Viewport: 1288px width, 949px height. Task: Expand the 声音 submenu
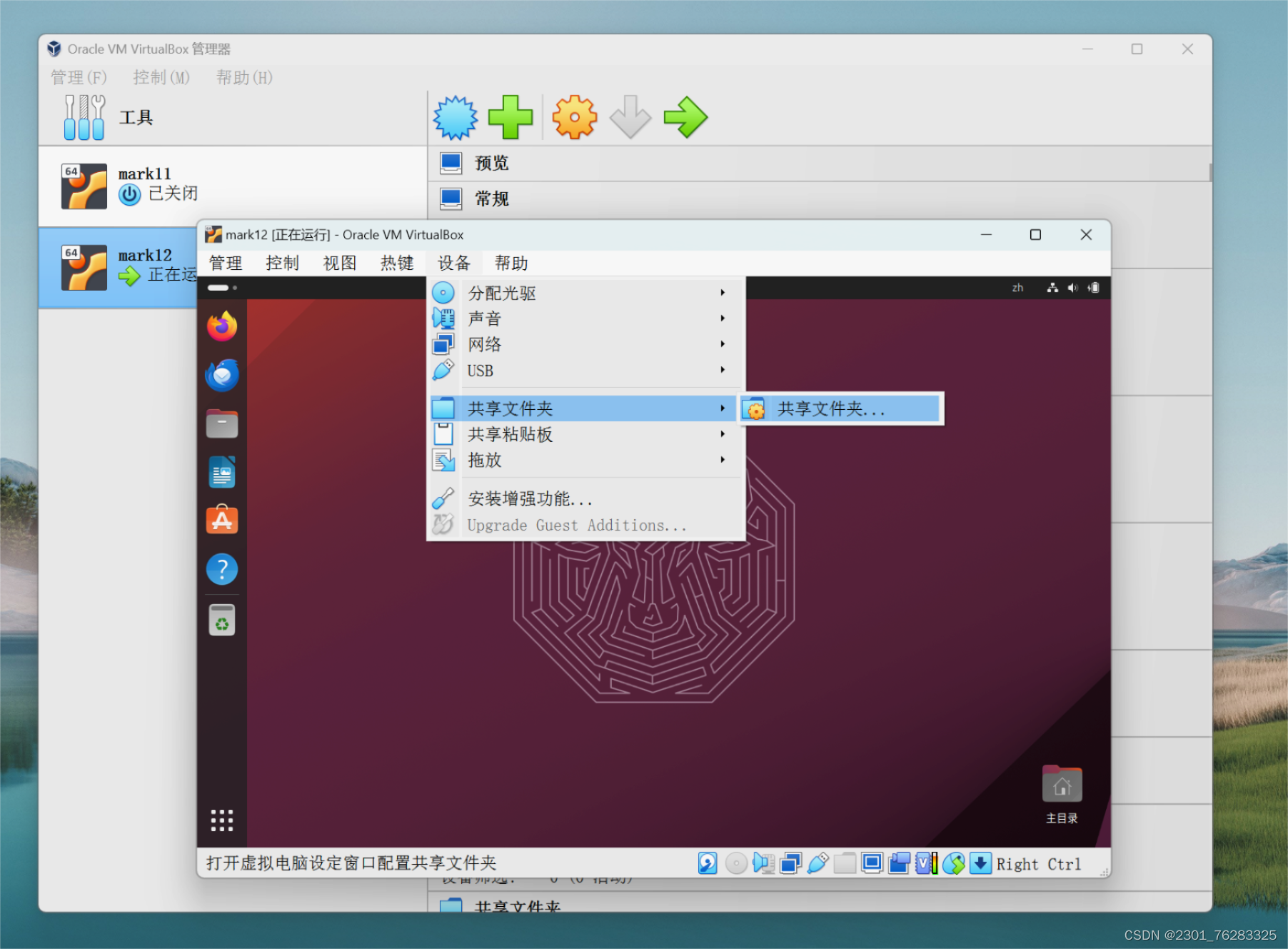tap(586, 318)
